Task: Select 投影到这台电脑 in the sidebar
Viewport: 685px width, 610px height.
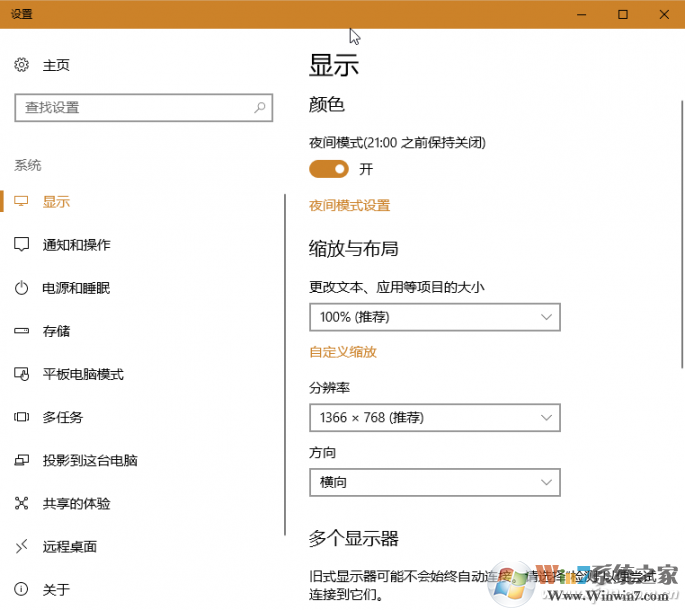Action: (x=90, y=460)
